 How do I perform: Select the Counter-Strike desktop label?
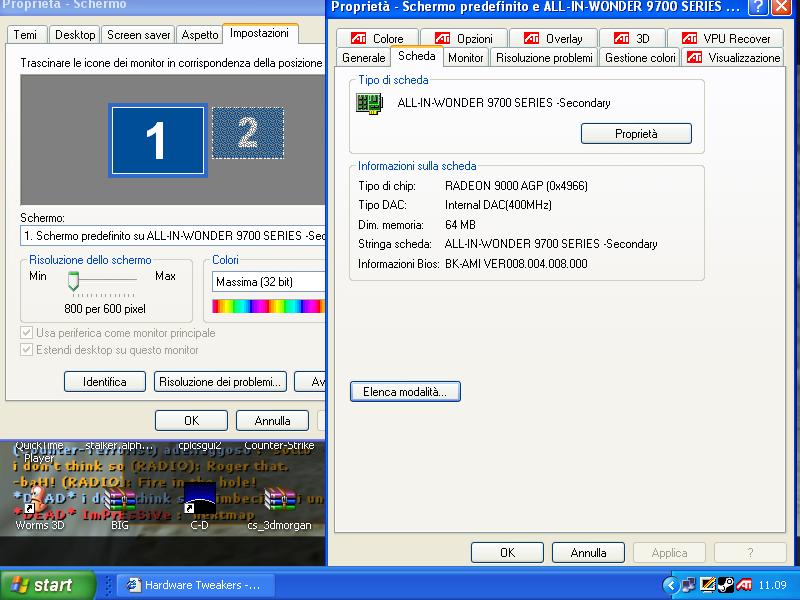coord(279,445)
